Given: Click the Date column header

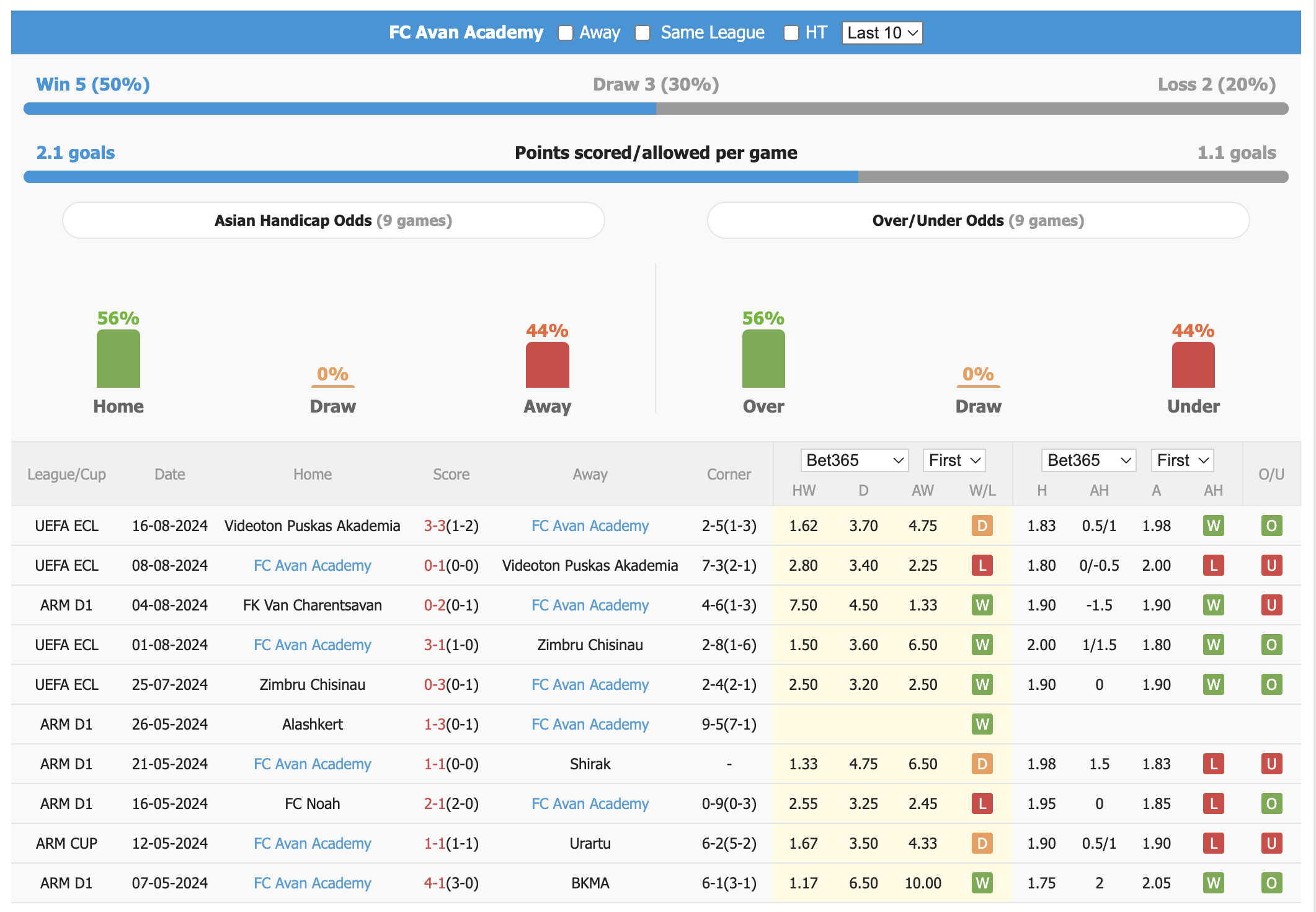Looking at the screenshot, I should 169,475.
